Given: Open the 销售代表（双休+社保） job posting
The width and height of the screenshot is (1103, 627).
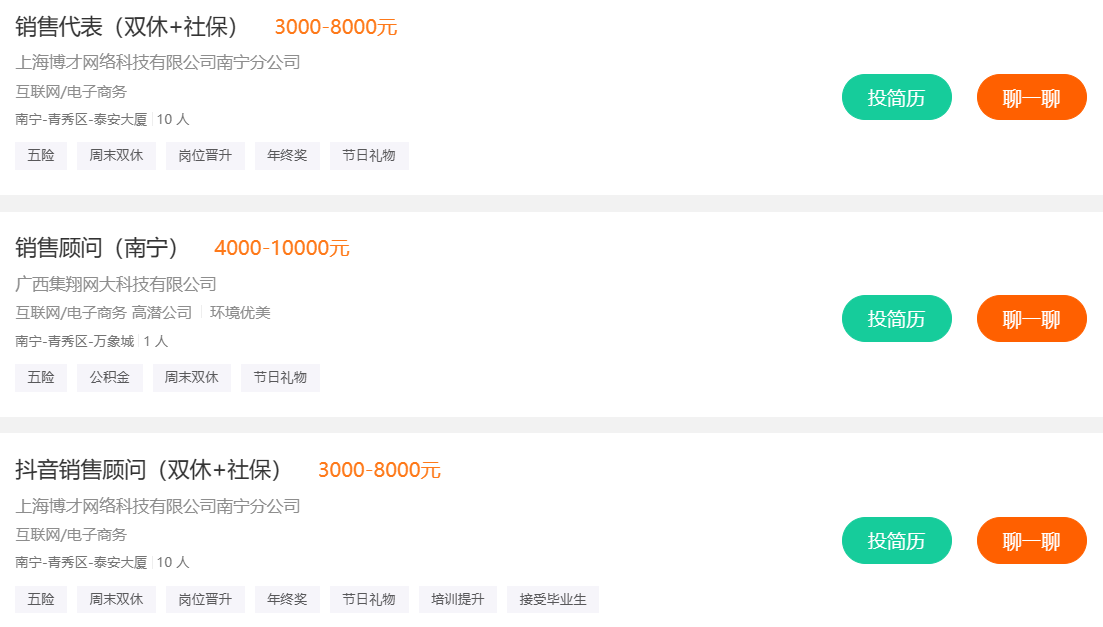Looking at the screenshot, I should [127, 27].
